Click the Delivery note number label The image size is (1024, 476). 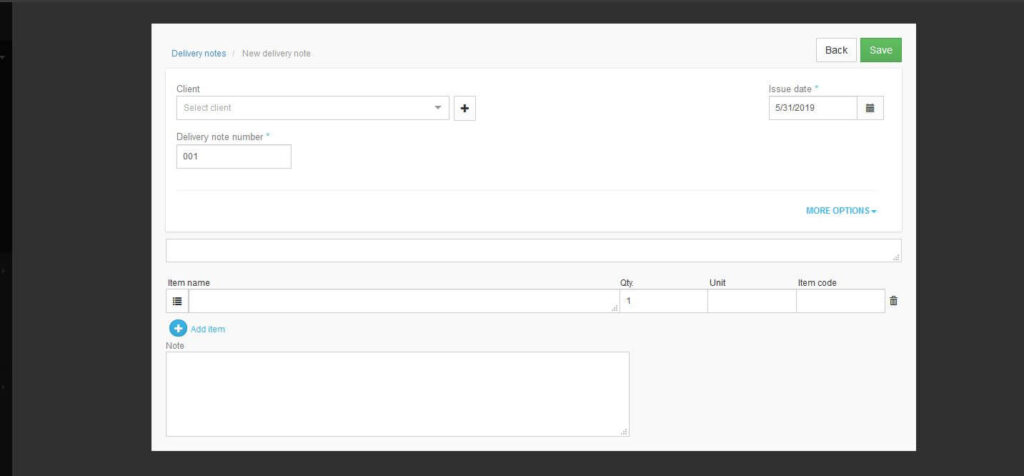click(219, 137)
